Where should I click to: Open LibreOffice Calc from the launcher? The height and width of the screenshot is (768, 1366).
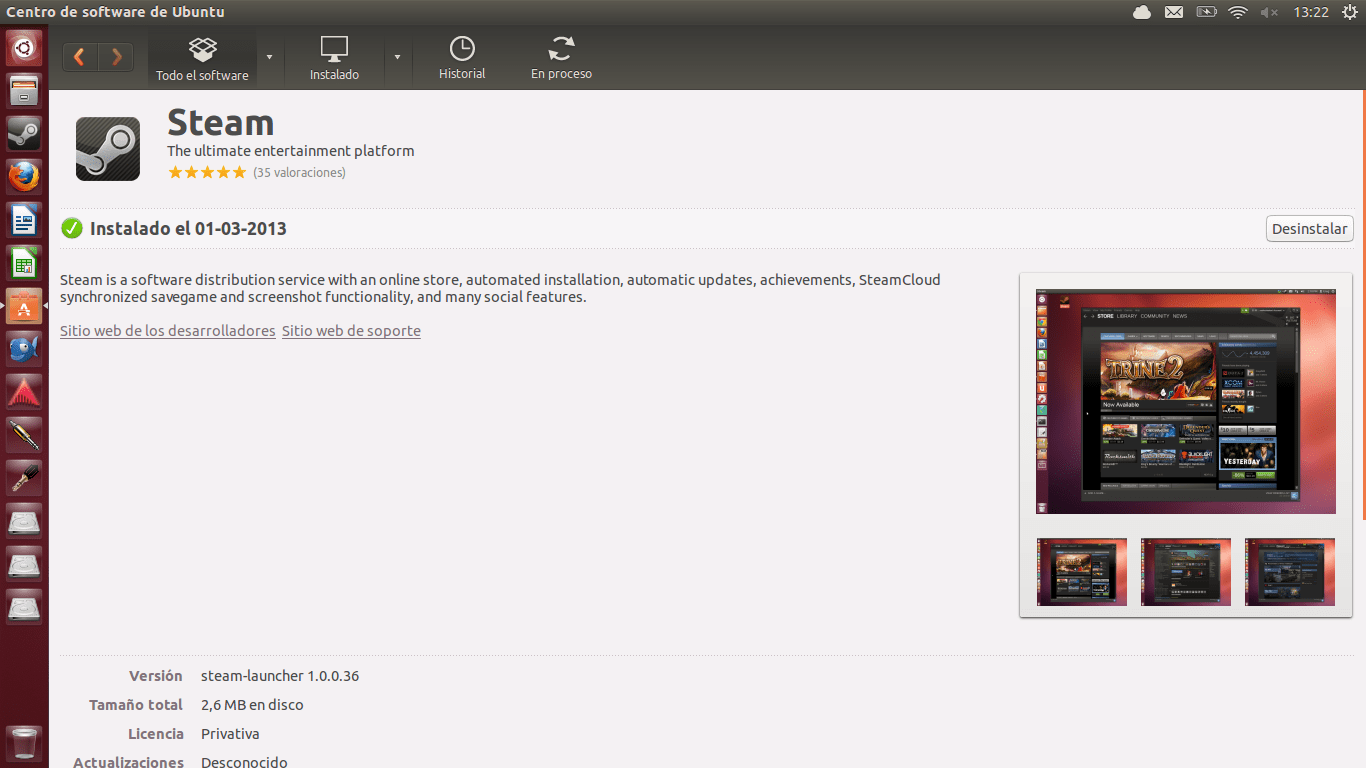[x=24, y=264]
